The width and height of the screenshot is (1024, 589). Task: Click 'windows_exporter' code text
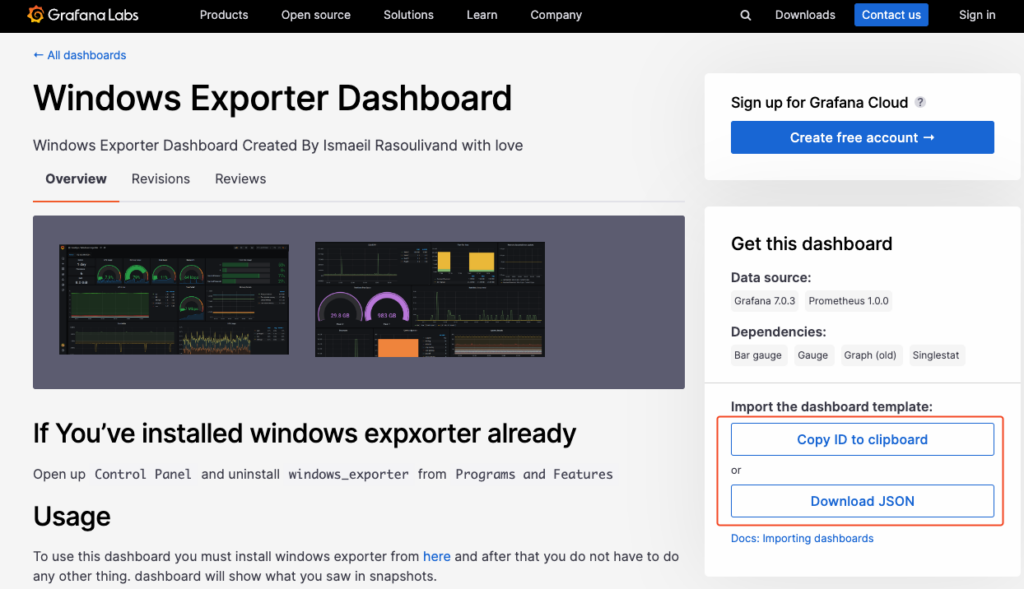click(x=349, y=474)
